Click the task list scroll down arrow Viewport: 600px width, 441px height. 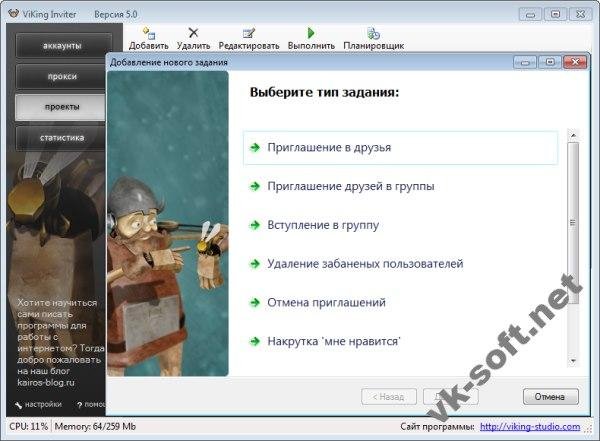tap(573, 361)
